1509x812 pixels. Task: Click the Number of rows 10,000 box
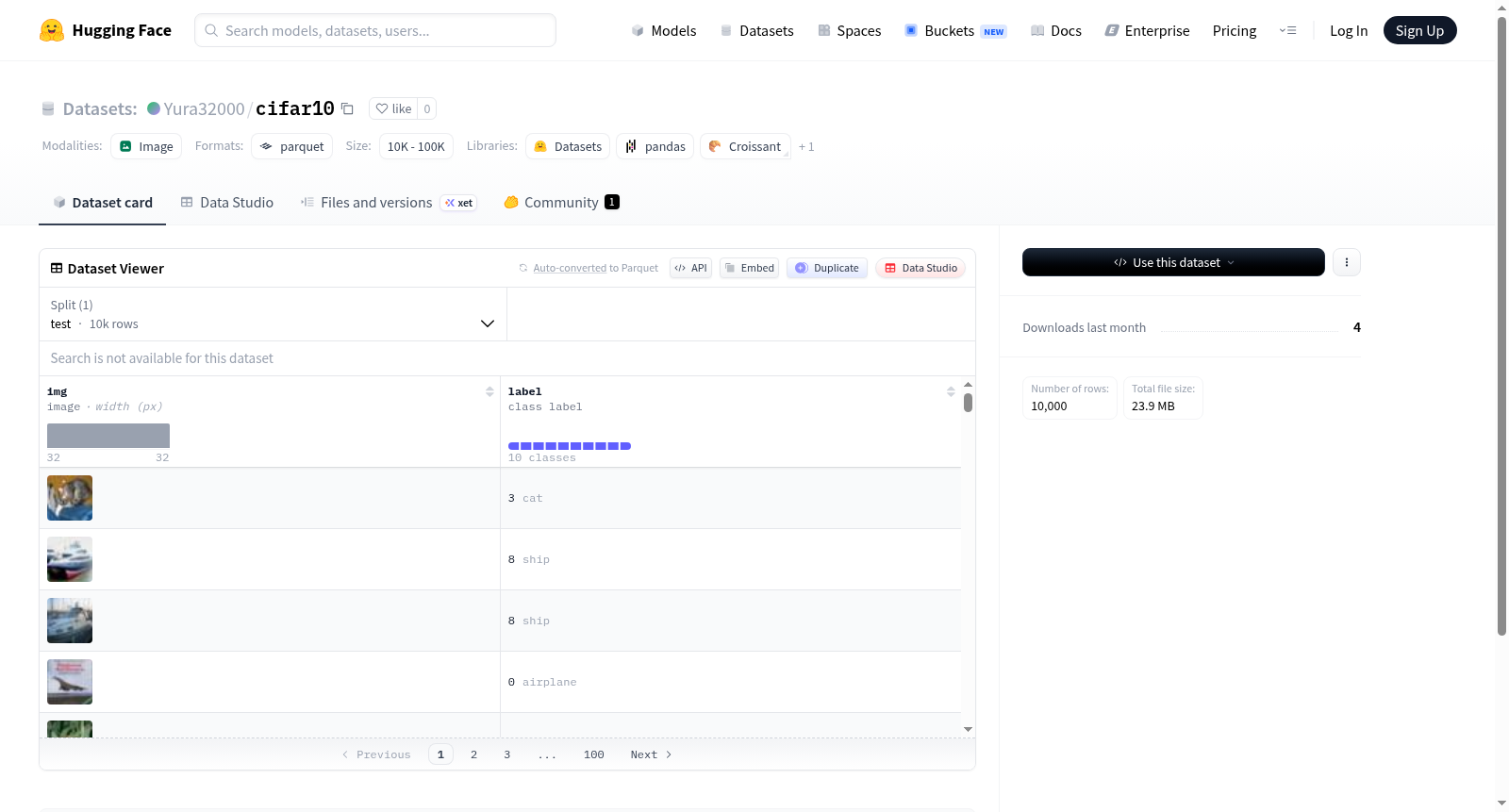tap(1070, 398)
